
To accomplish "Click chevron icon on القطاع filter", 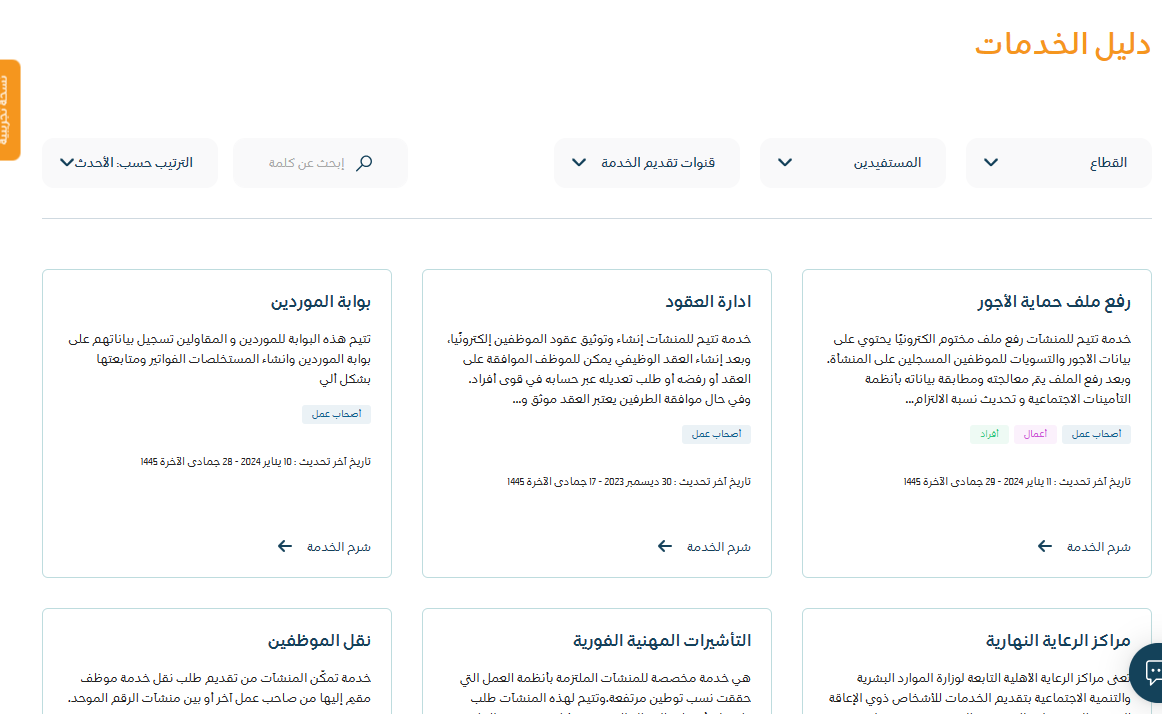I will pyautogui.click(x=991, y=163).
